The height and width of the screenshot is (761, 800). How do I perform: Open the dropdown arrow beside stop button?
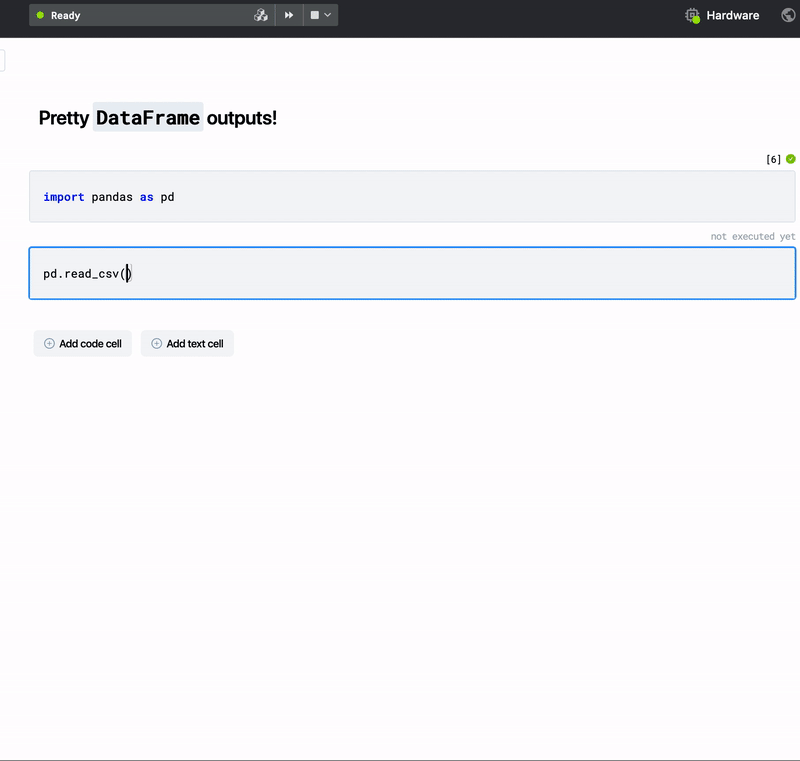coord(328,15)
